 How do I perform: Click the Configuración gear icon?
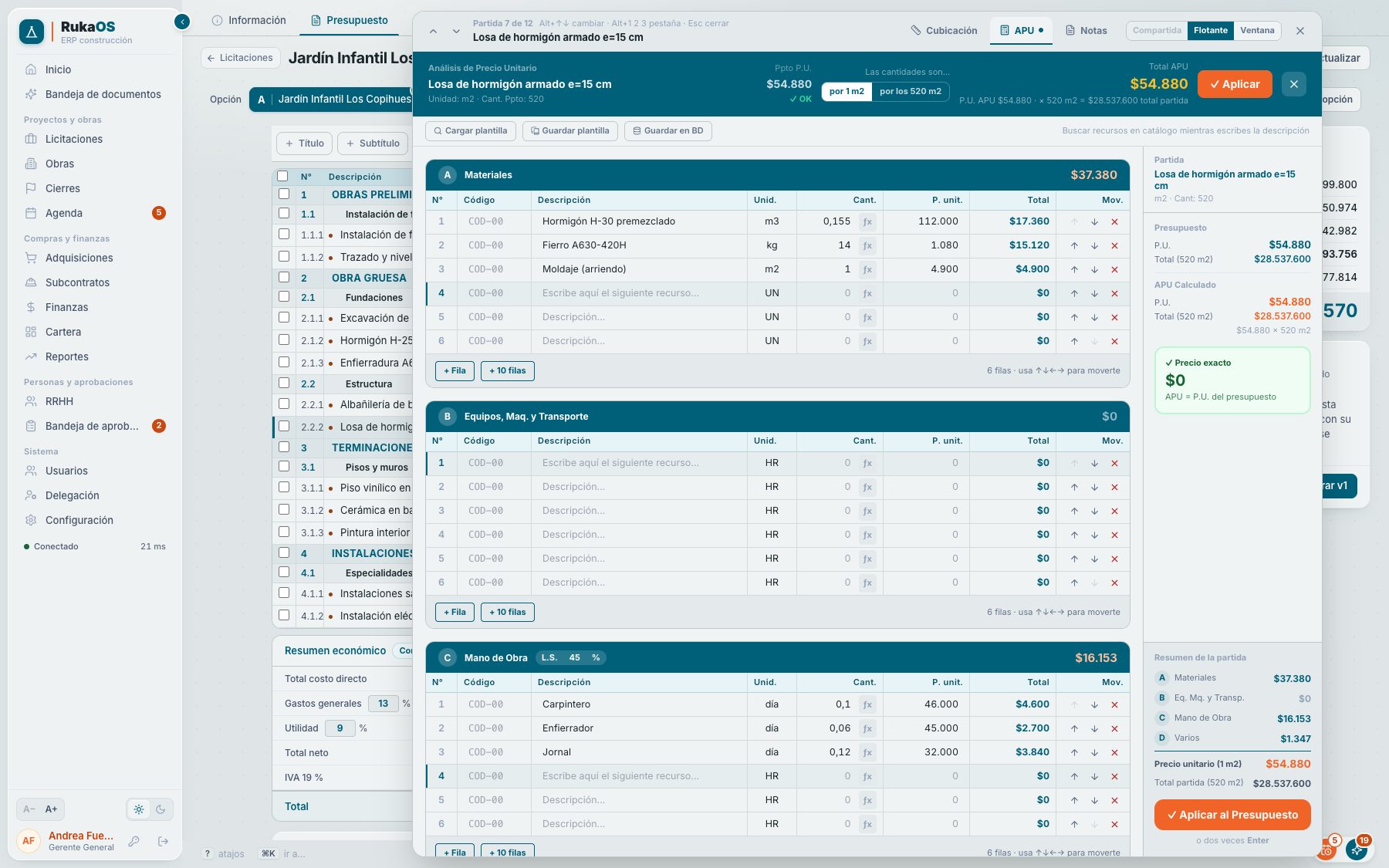31,520
